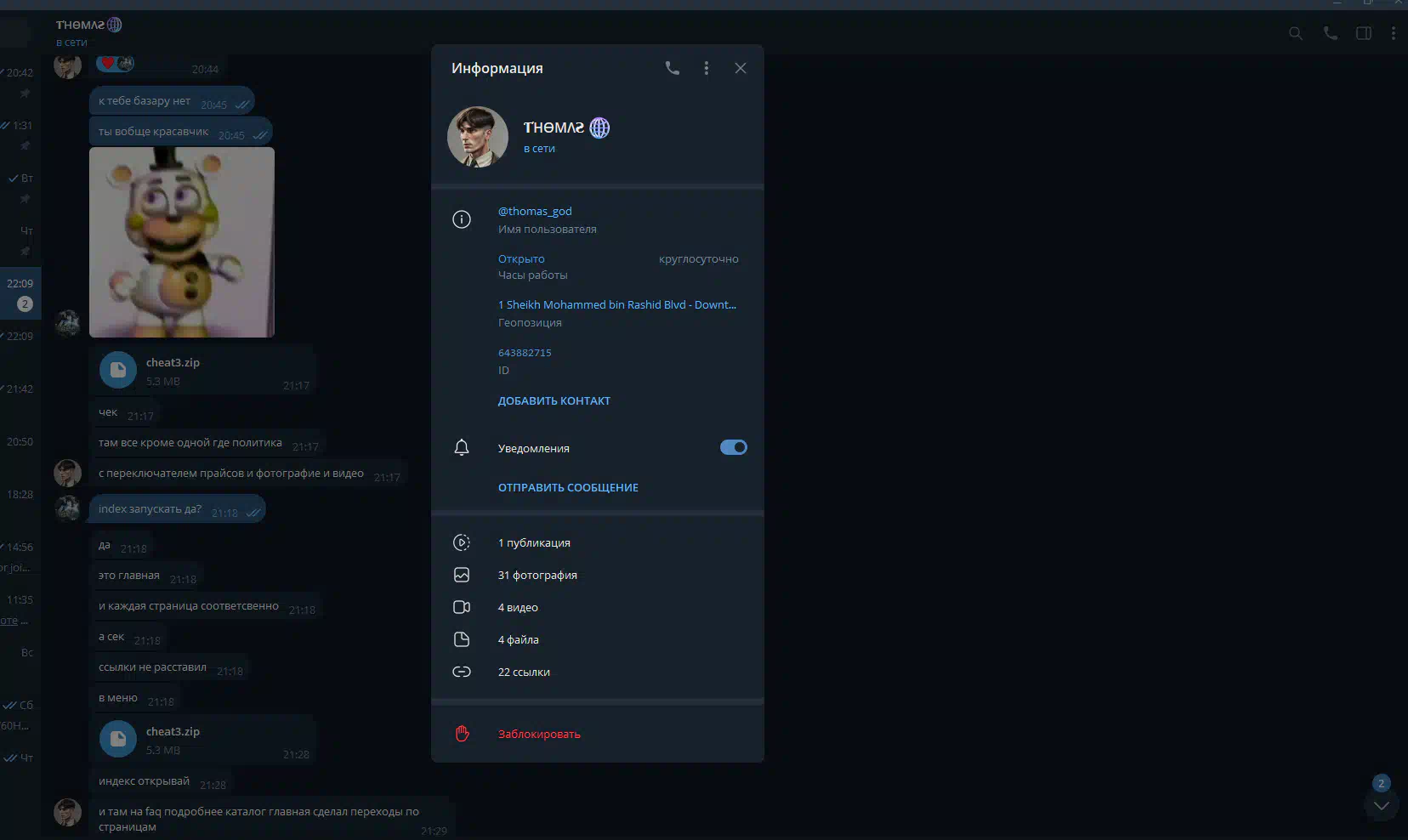Open the Sheikh Mohammed bin Rashid Blvd location

tap(617, 304)
